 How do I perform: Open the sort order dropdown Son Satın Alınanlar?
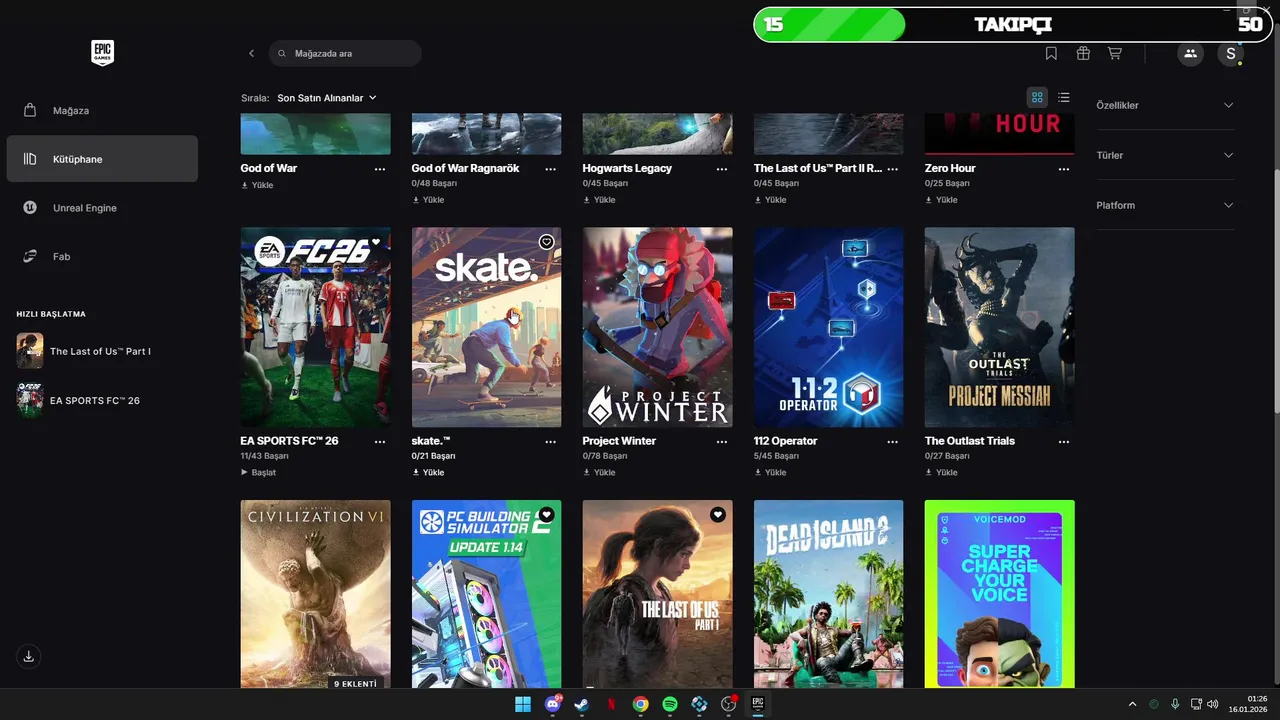[x=327, y=98]
